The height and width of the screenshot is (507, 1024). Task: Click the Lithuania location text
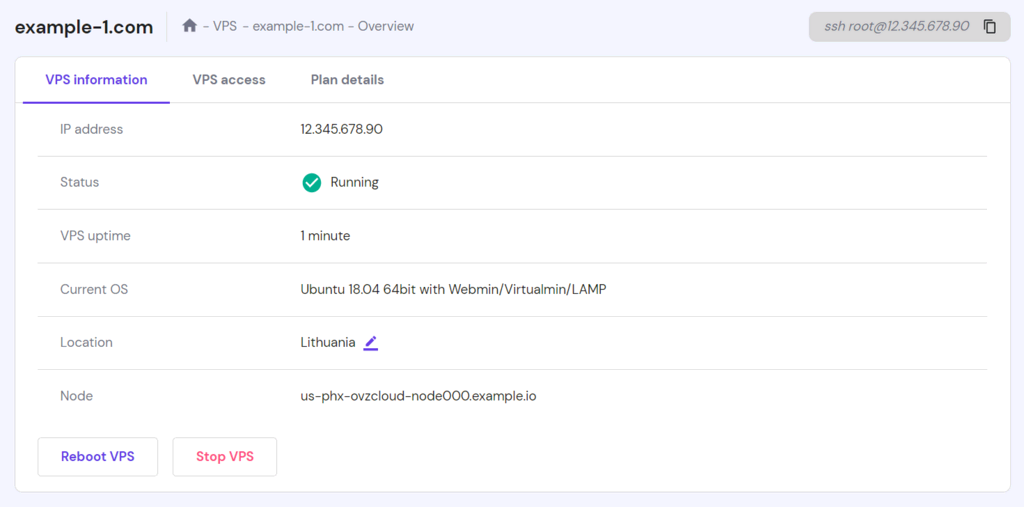tap(328, 342)
